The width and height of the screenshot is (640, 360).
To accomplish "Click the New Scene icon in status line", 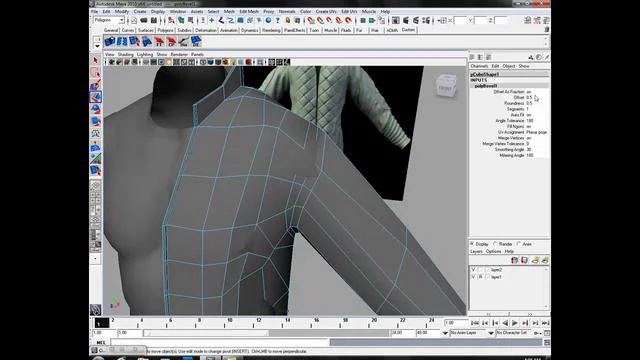I will [x=134, y=20].
